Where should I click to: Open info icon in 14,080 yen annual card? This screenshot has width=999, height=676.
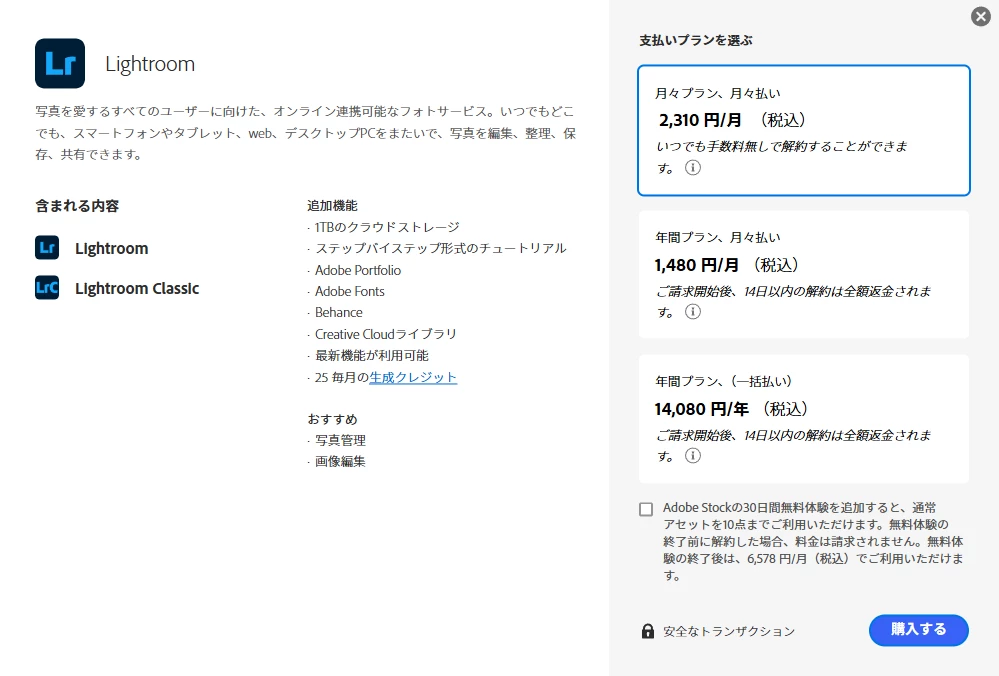pyautogui.click(x=693, y=456)
